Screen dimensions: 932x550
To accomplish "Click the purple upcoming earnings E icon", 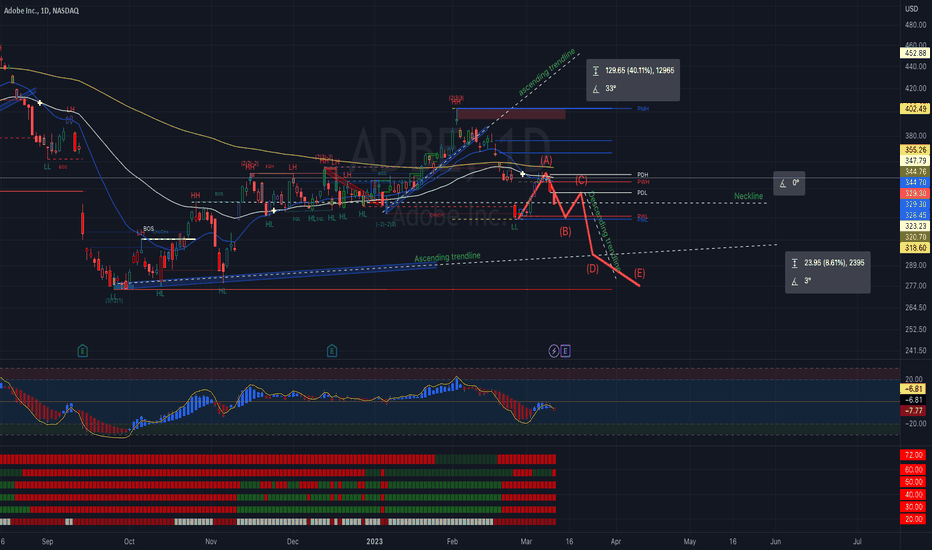I will coord(565,351).
